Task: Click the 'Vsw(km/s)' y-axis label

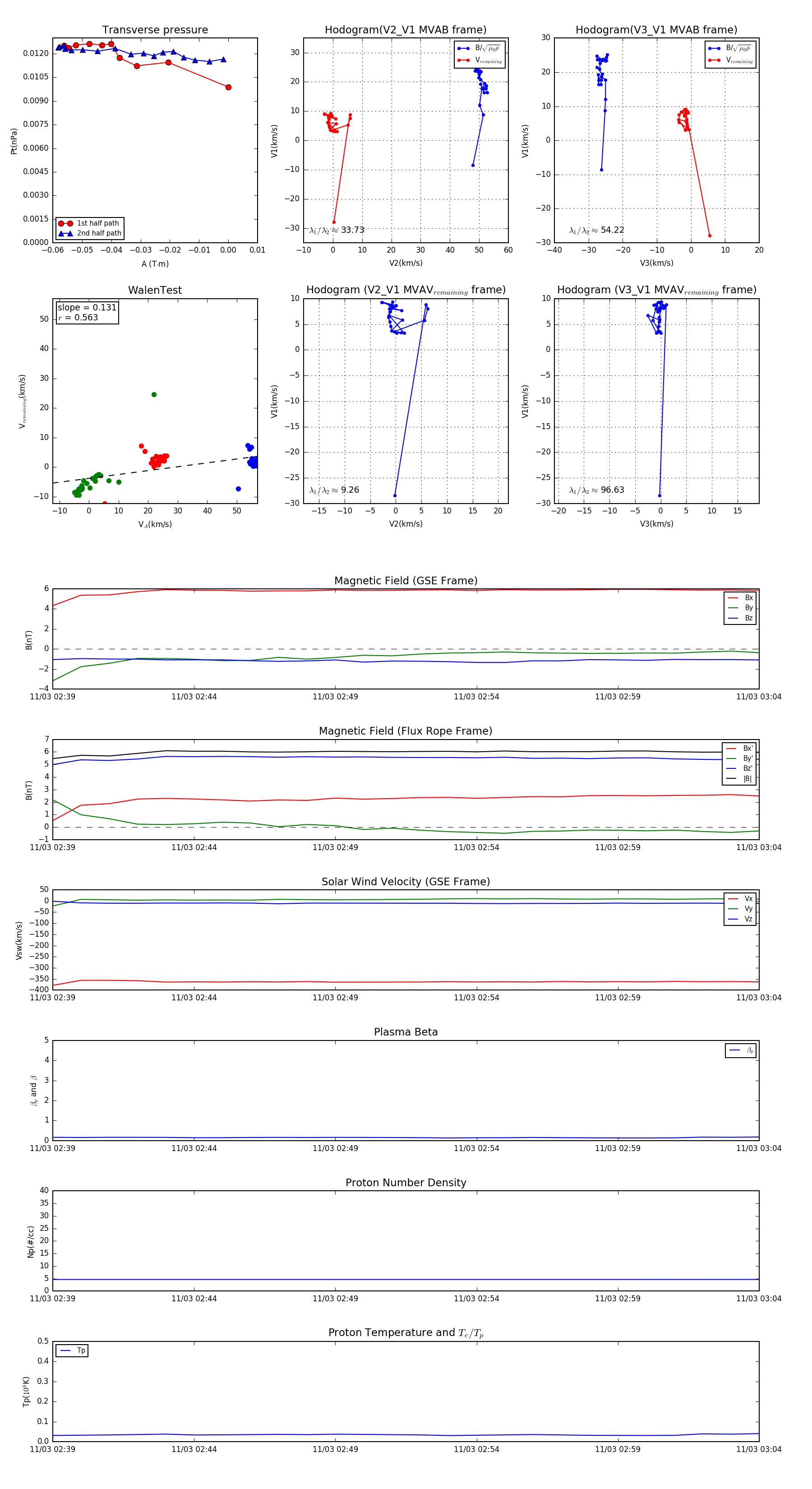Action: (x=19, y=941)
